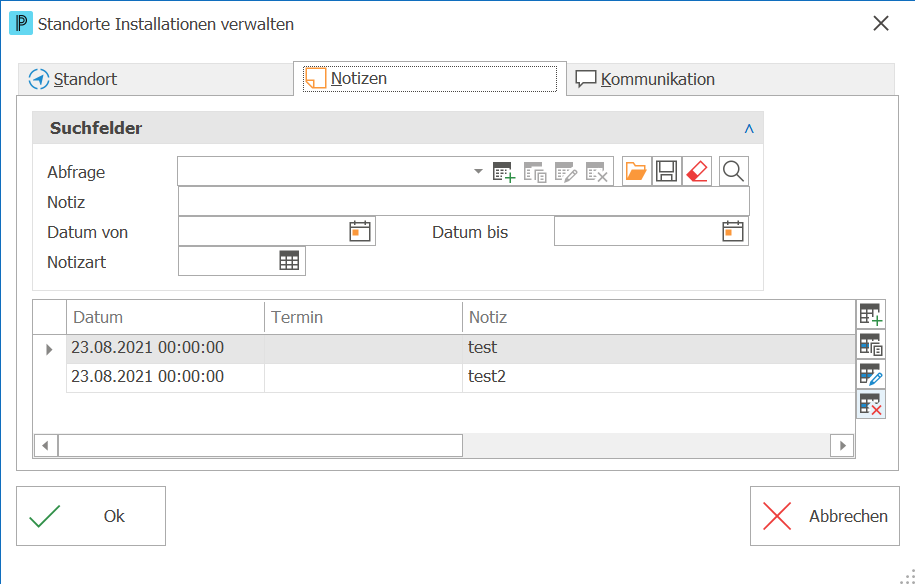Close the Standorte Installationen verwalten dialog
The width and height of the screenshot is (915, 584).
point(881,23)
